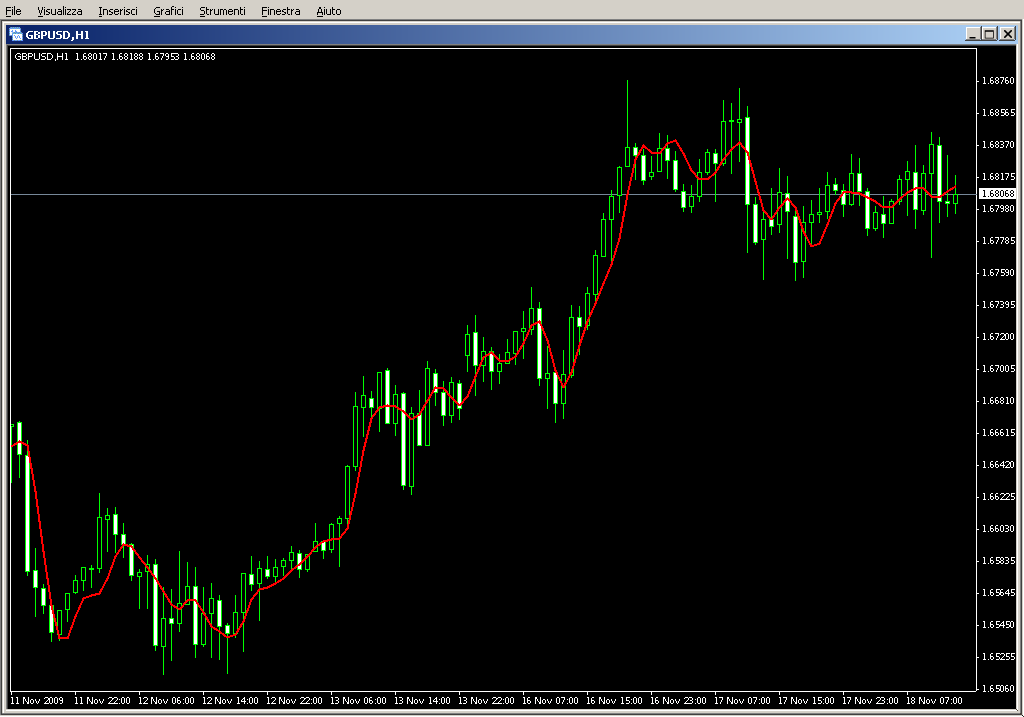Open the File menu
1024x717 pixels.
coord(13,11)
